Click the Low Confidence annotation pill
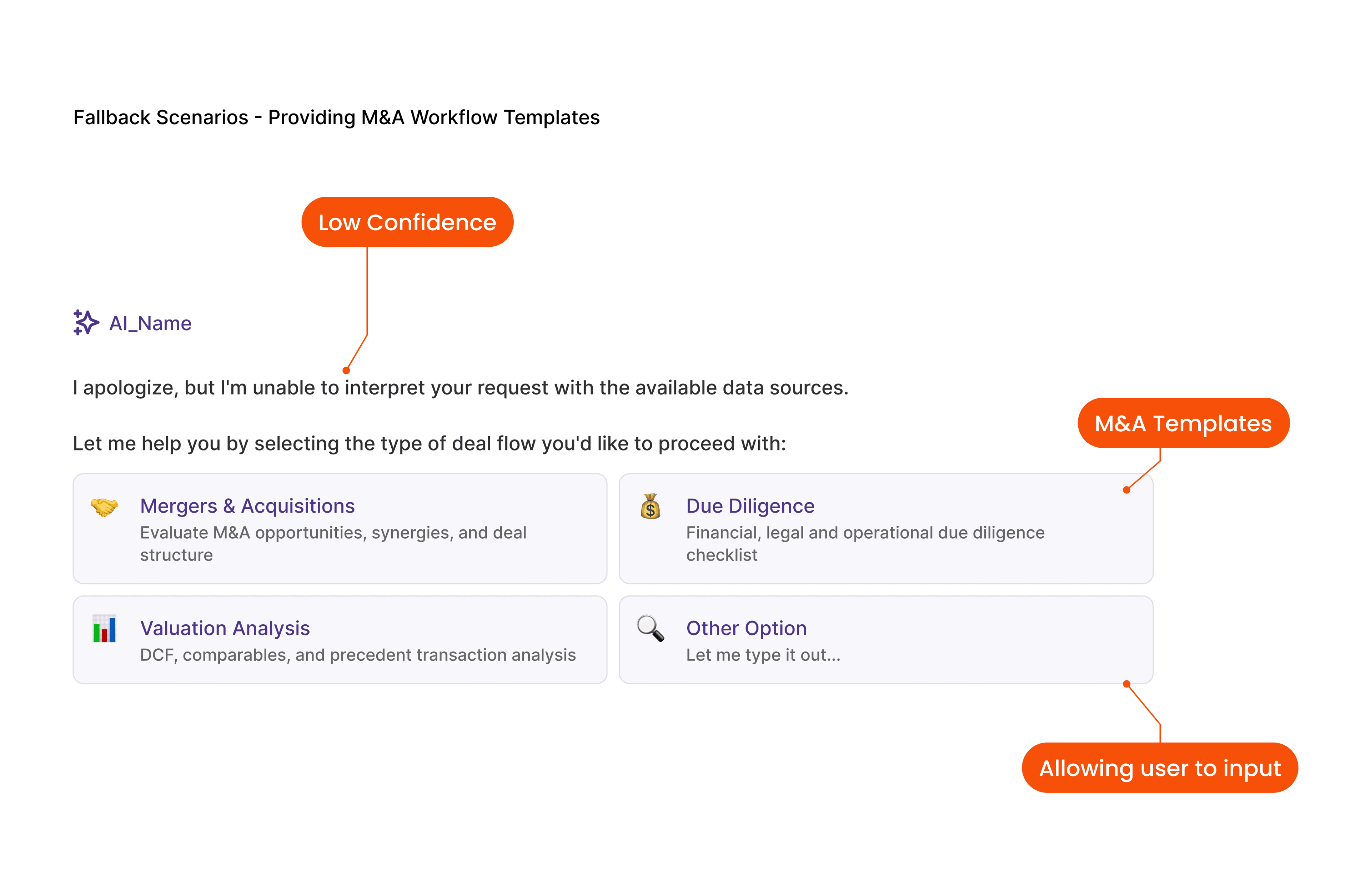The image size is (1371, 896). [407, 222]
